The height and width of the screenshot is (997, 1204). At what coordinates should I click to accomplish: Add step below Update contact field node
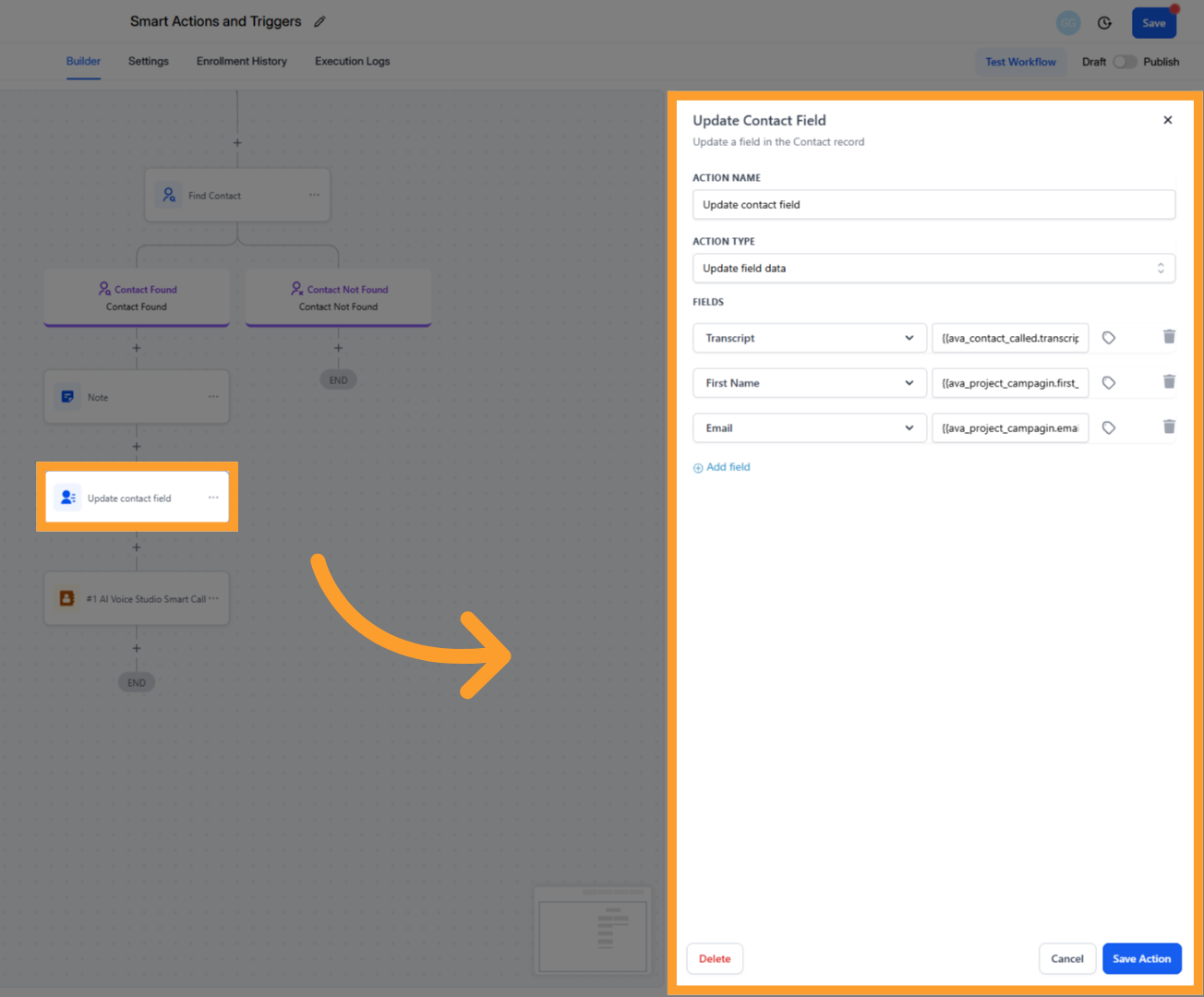point(137,547)
